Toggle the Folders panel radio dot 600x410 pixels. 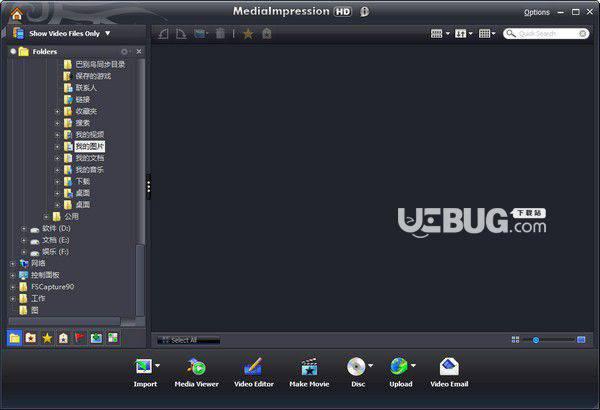[x=13, y=51]
